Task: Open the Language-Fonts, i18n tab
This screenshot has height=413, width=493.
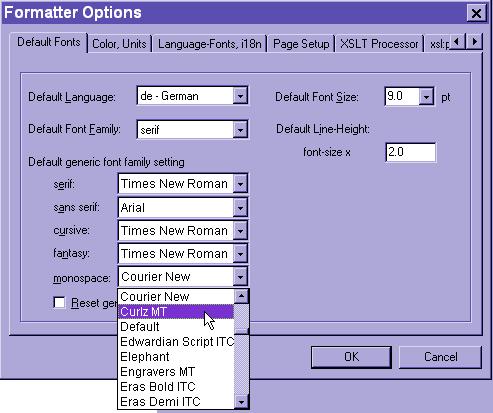Action: pos(209,44)
